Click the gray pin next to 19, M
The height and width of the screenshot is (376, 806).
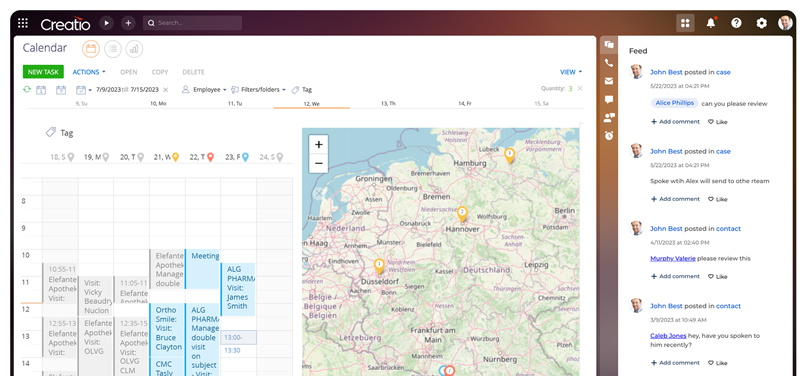click(x=105, y=157)
